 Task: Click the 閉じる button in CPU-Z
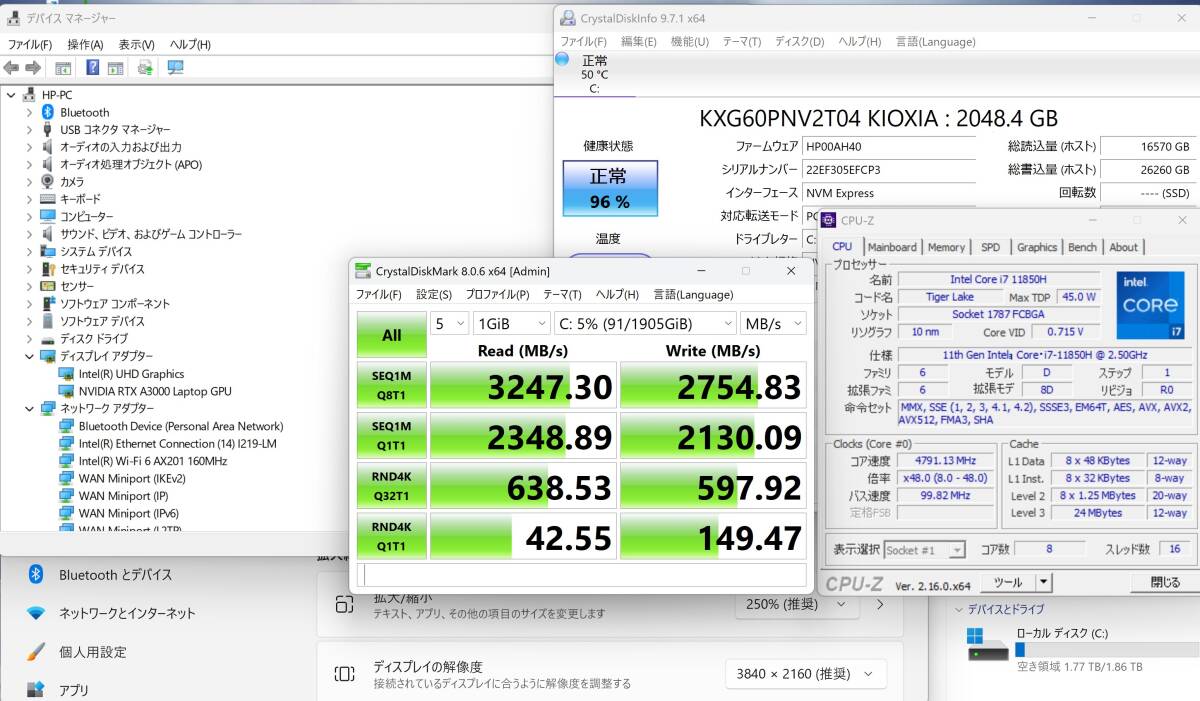pyautogui.click(x=1165, y=582)
